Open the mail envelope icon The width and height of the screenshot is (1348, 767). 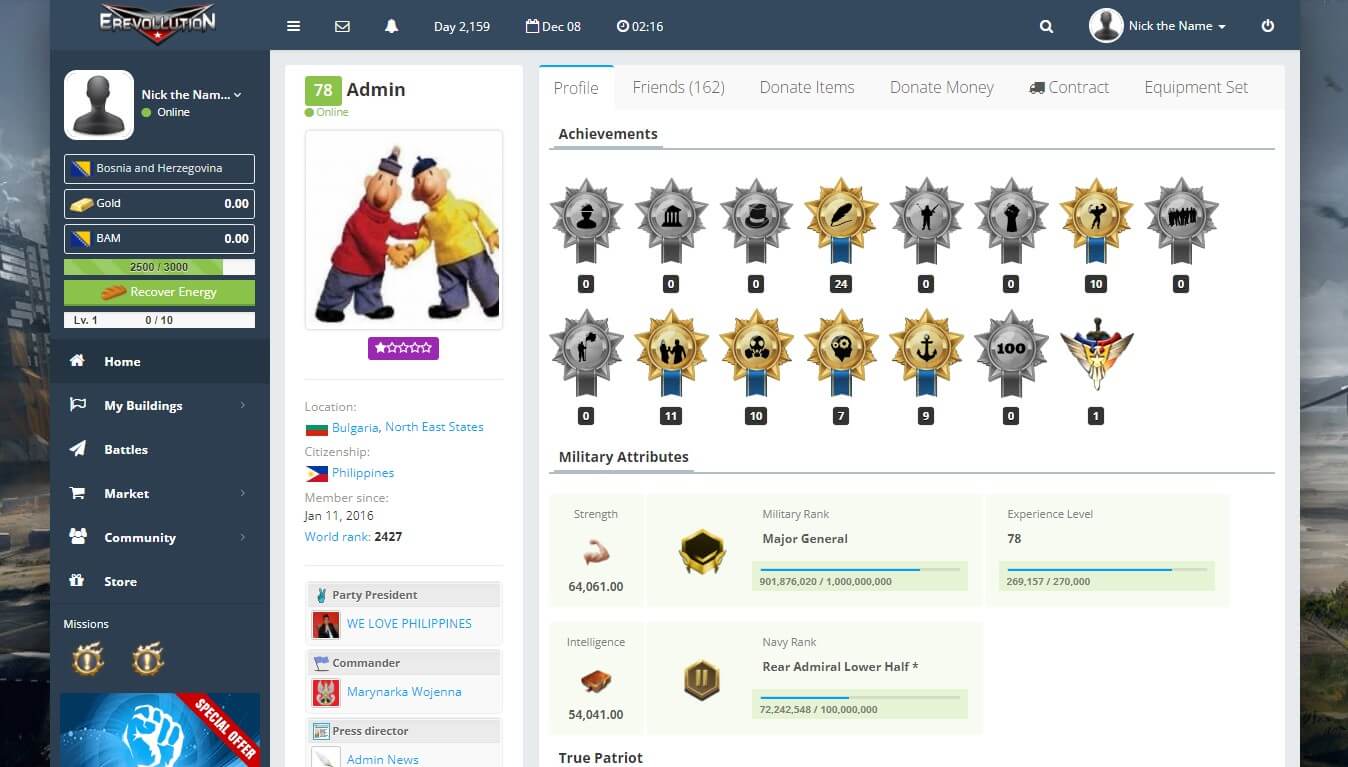point(342,26)
